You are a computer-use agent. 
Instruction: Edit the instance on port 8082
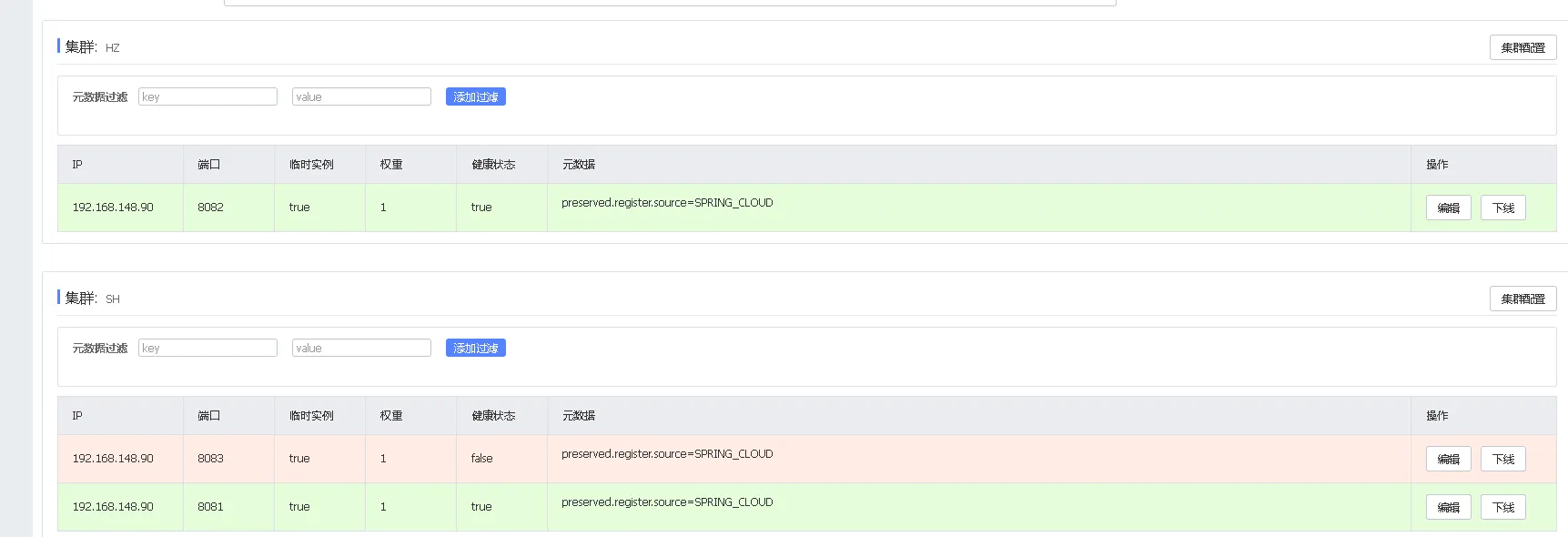point(1448,208)
